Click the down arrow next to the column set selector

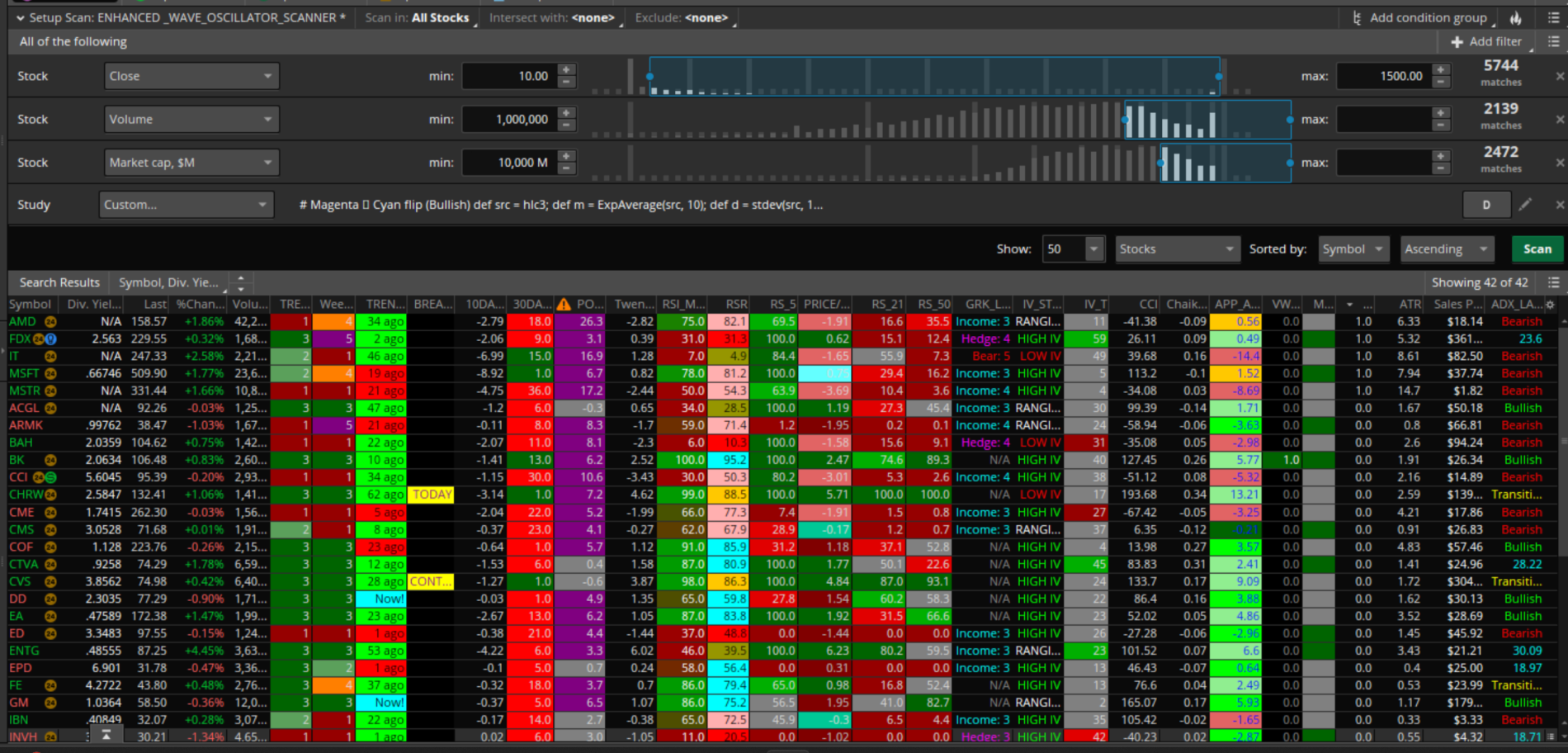pyautogui.click(x=241, y=288)
